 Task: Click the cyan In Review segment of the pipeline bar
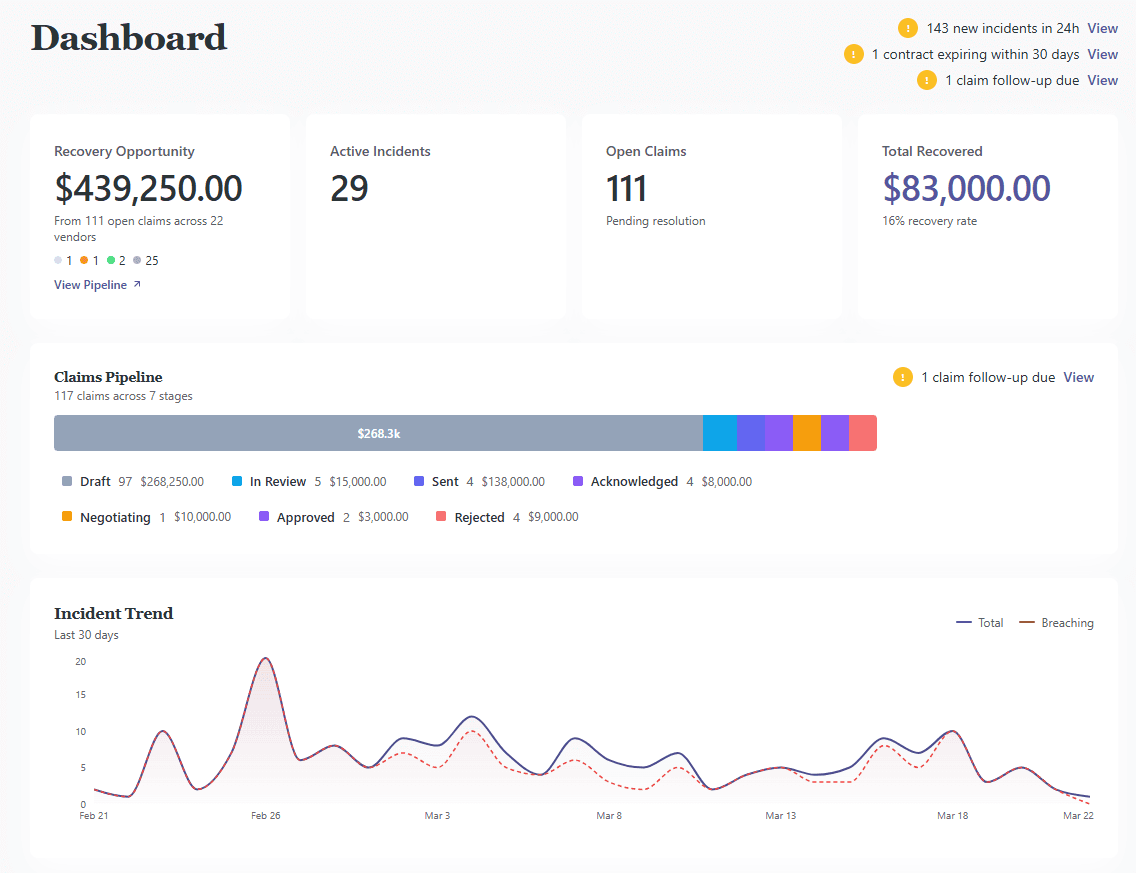tap(719, 432)
